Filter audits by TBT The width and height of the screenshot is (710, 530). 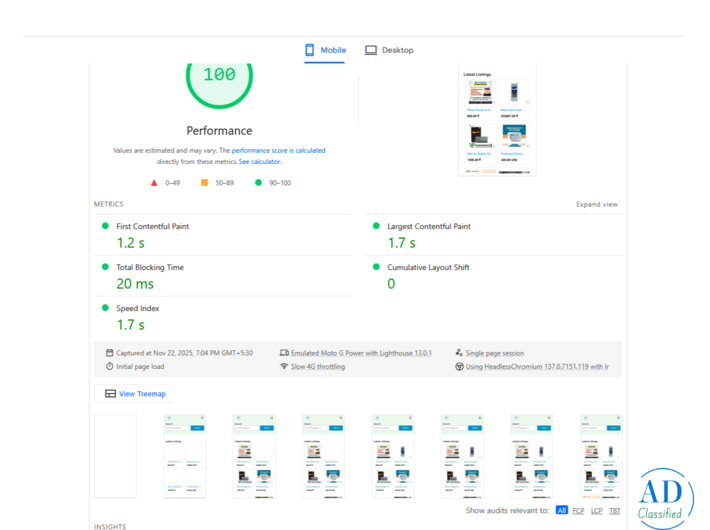[614, 511]
